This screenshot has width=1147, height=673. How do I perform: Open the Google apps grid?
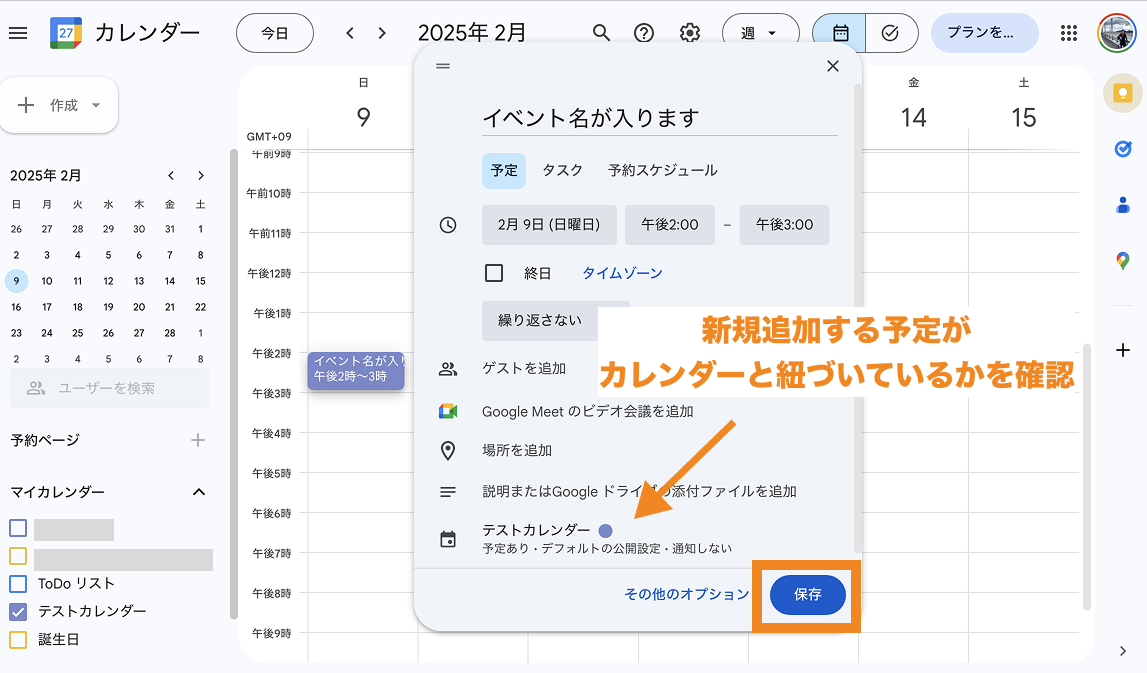[1068, 33]
